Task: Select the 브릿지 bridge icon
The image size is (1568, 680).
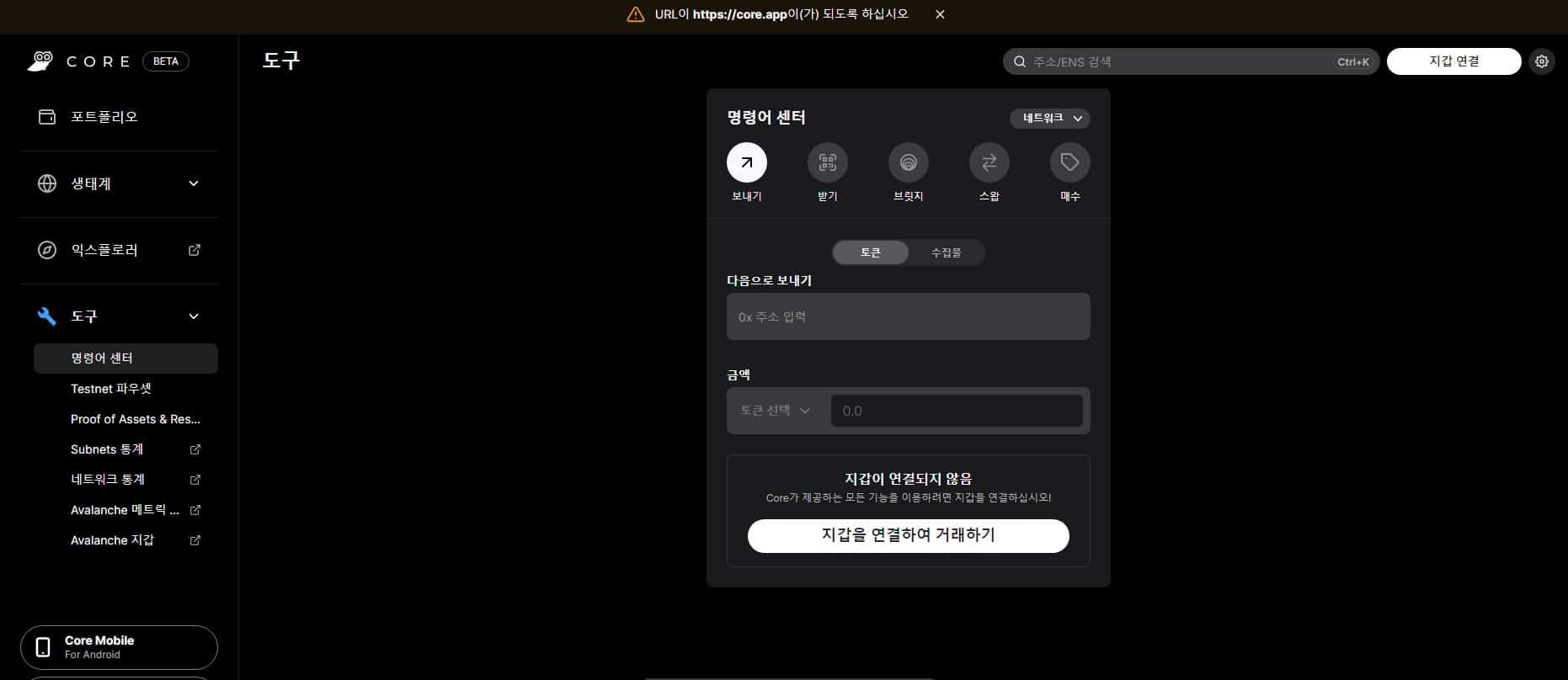Action: (909, 162)
